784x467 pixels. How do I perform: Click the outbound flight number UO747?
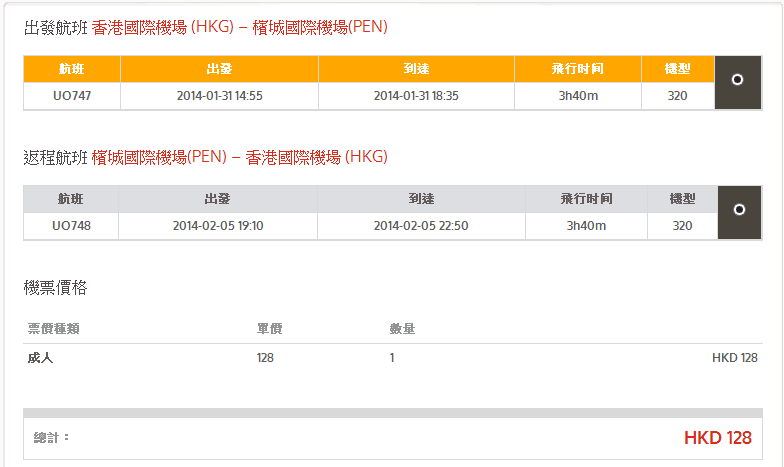tap(72, 96)
